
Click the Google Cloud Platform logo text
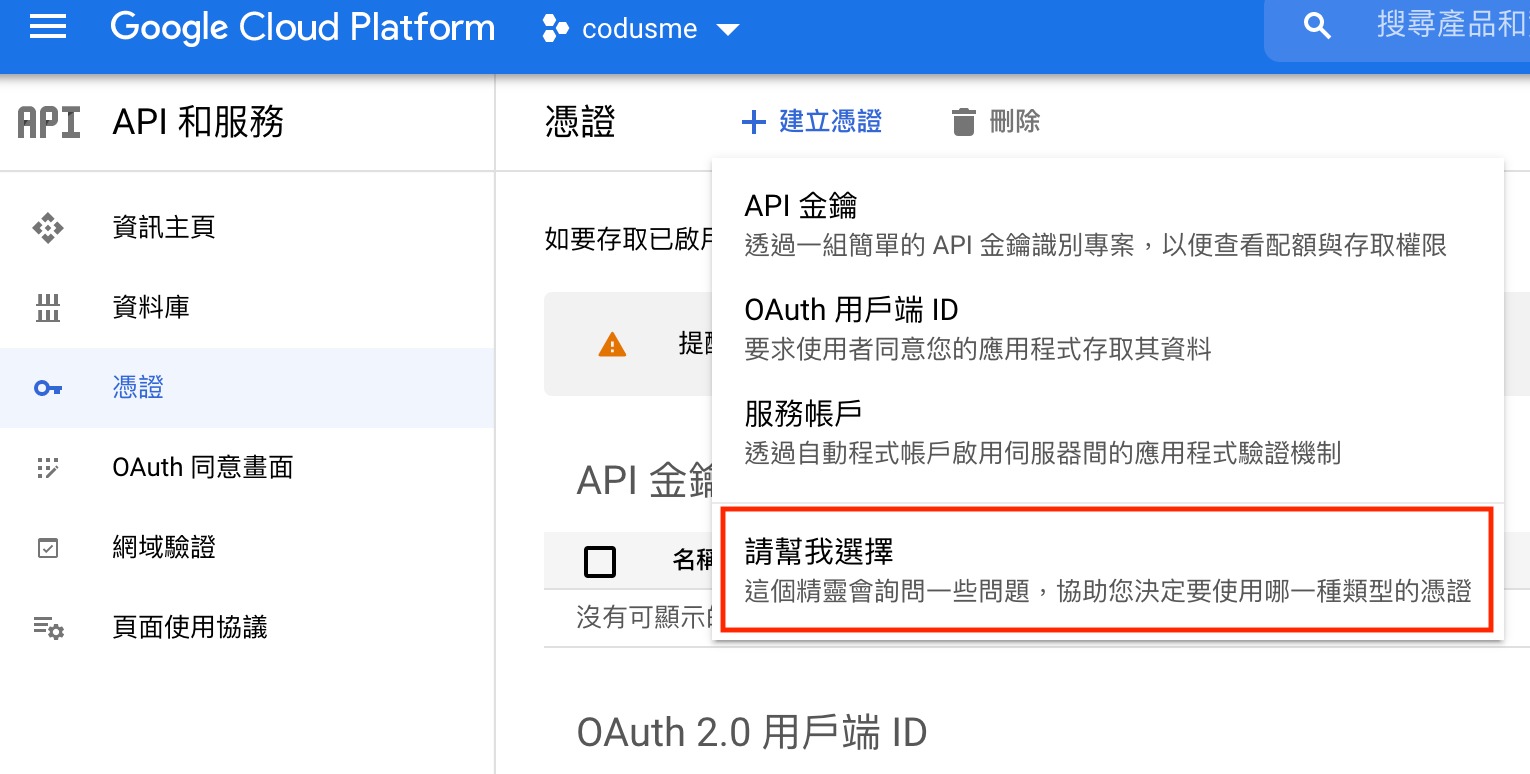click(302, 27)
